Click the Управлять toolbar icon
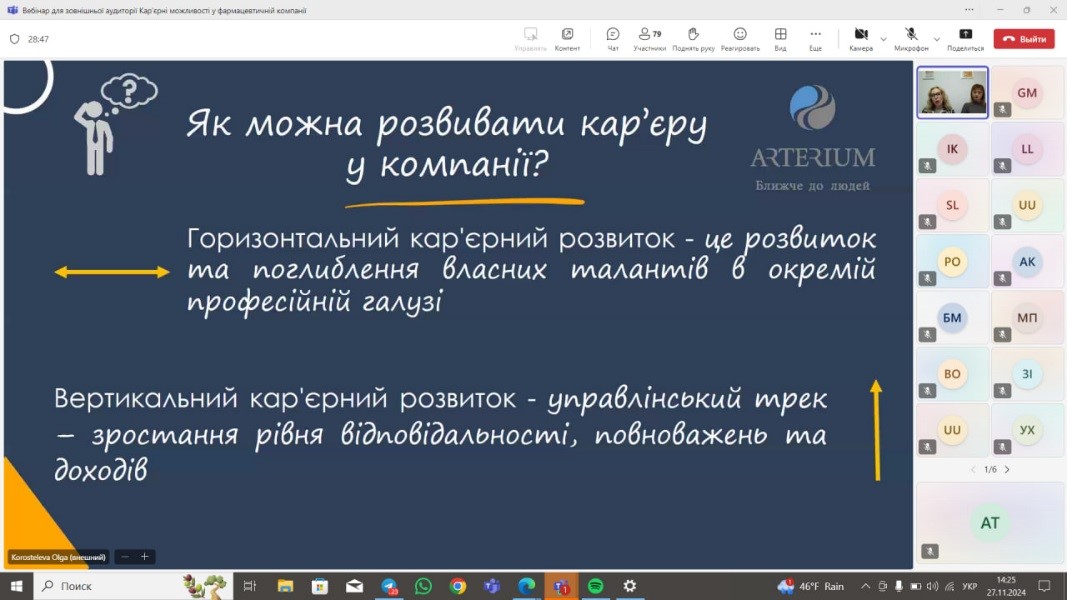Screen dimensions: 1067x600 [x=530, y=39]
